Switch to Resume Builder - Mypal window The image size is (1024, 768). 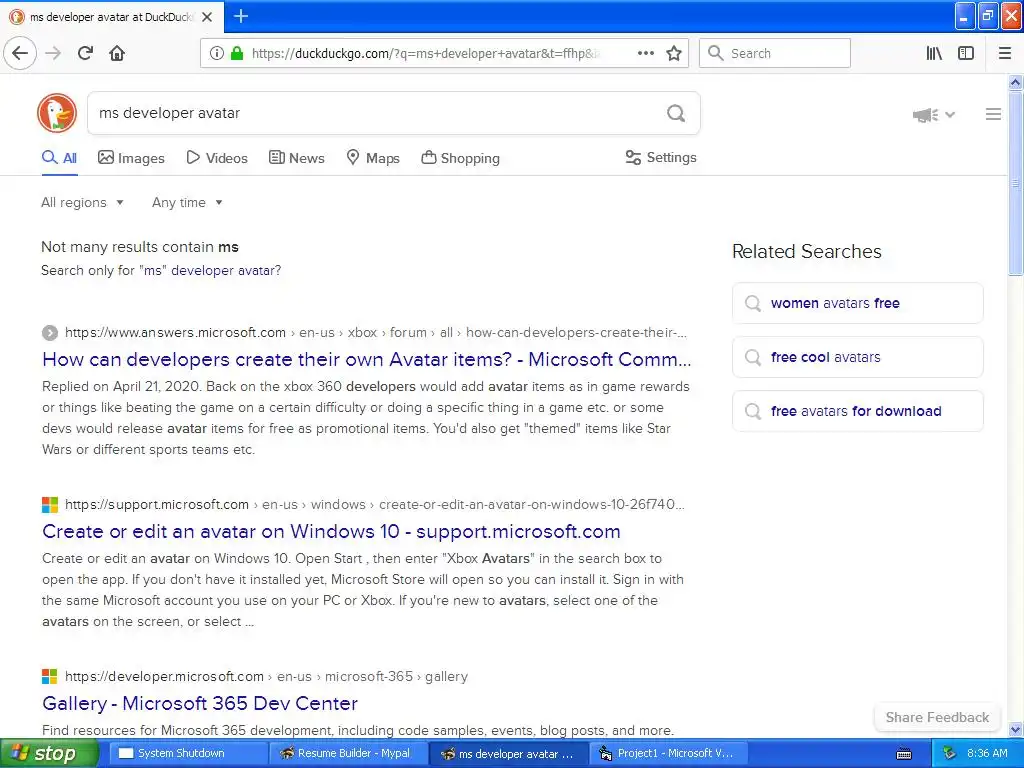347,754
